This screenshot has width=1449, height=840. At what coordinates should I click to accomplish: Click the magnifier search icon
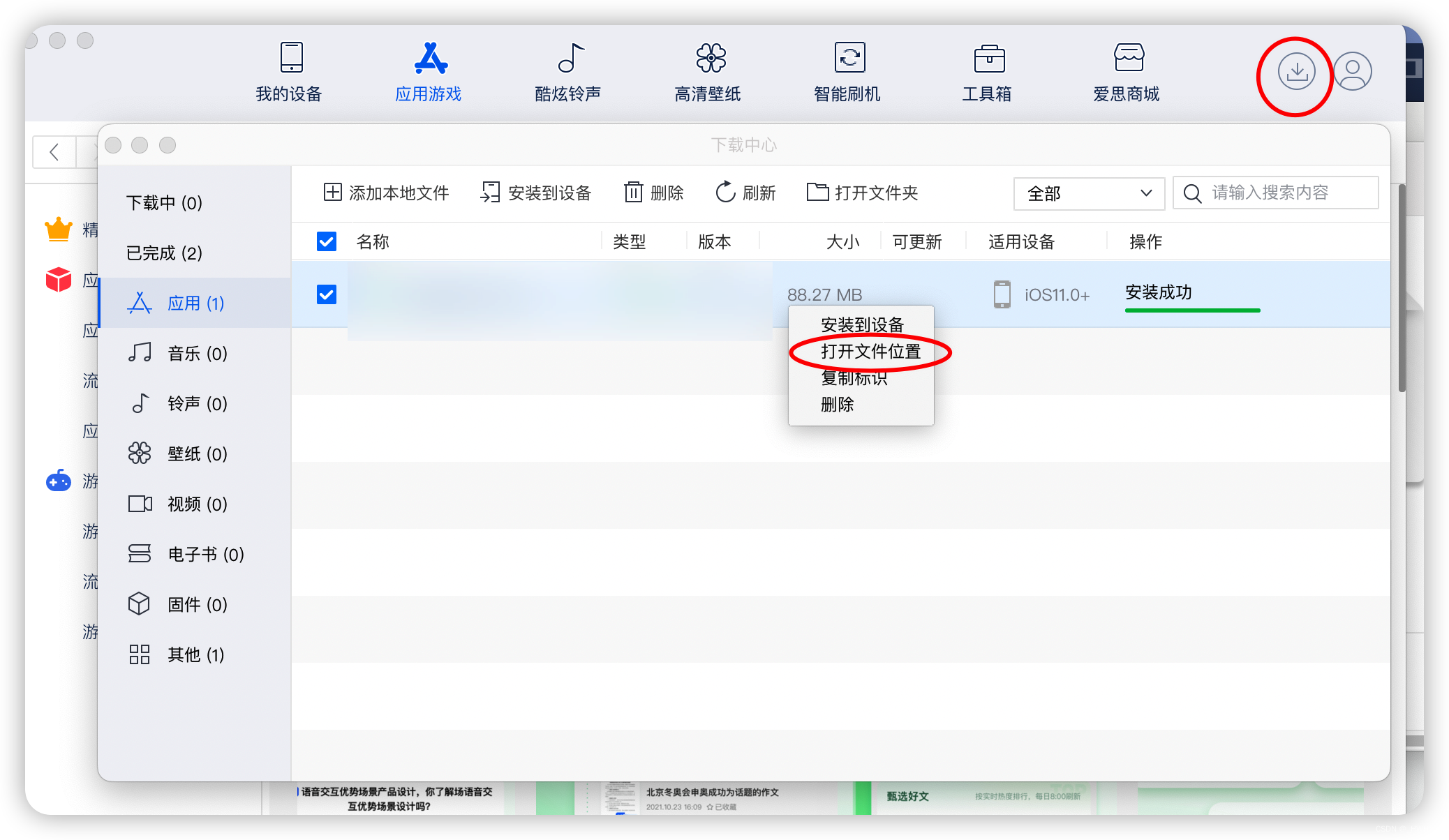click(1192, 193)
